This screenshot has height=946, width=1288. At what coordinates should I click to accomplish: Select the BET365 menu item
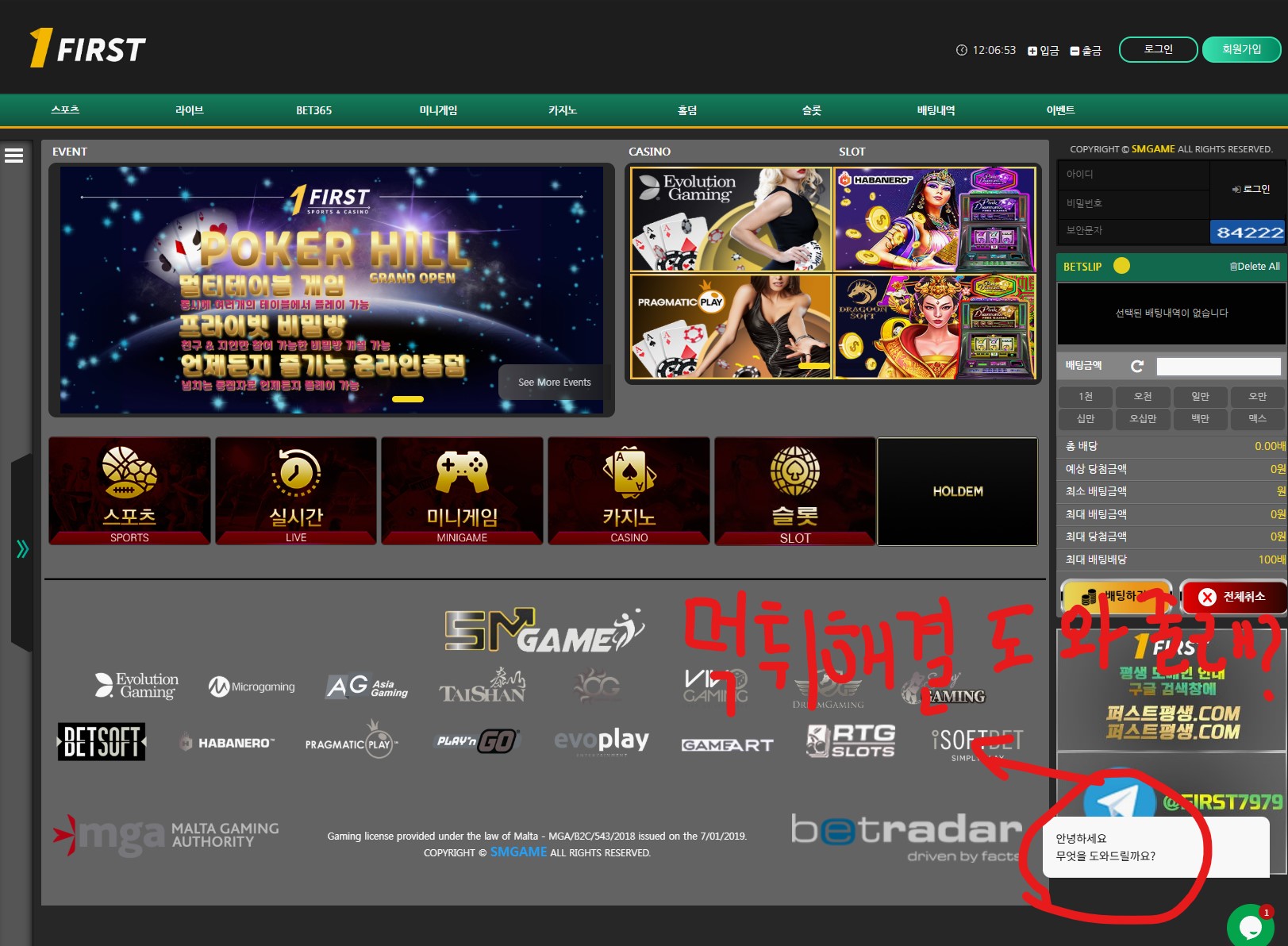pyautogui.click(x=313, y=110)
